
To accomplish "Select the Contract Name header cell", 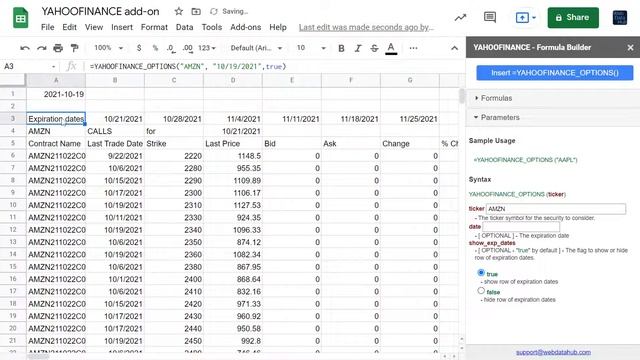I will 56,144.
